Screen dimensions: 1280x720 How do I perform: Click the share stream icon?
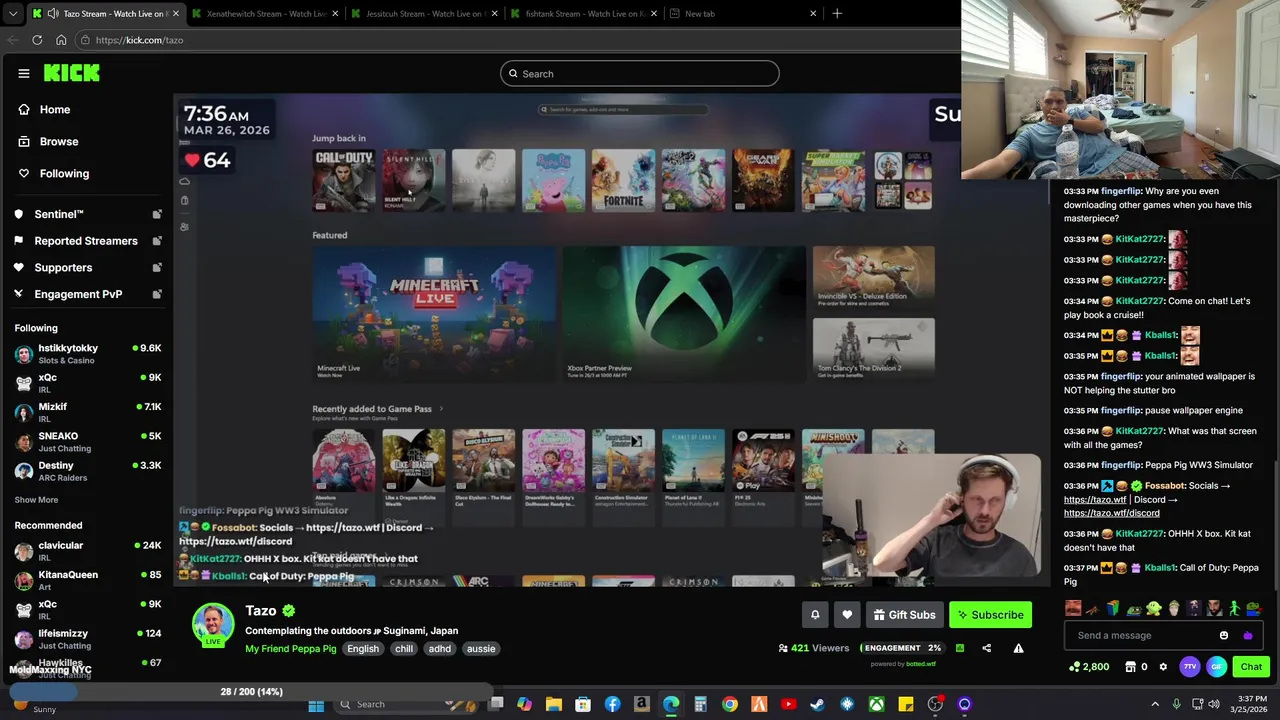986,648
